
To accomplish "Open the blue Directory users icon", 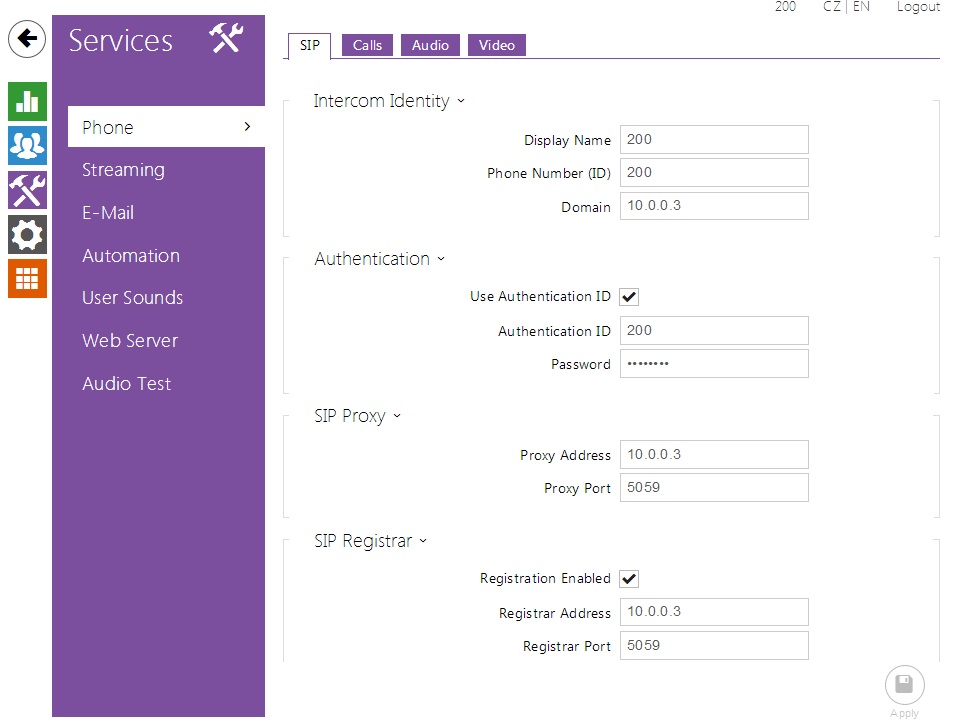I will coord(27,146).
